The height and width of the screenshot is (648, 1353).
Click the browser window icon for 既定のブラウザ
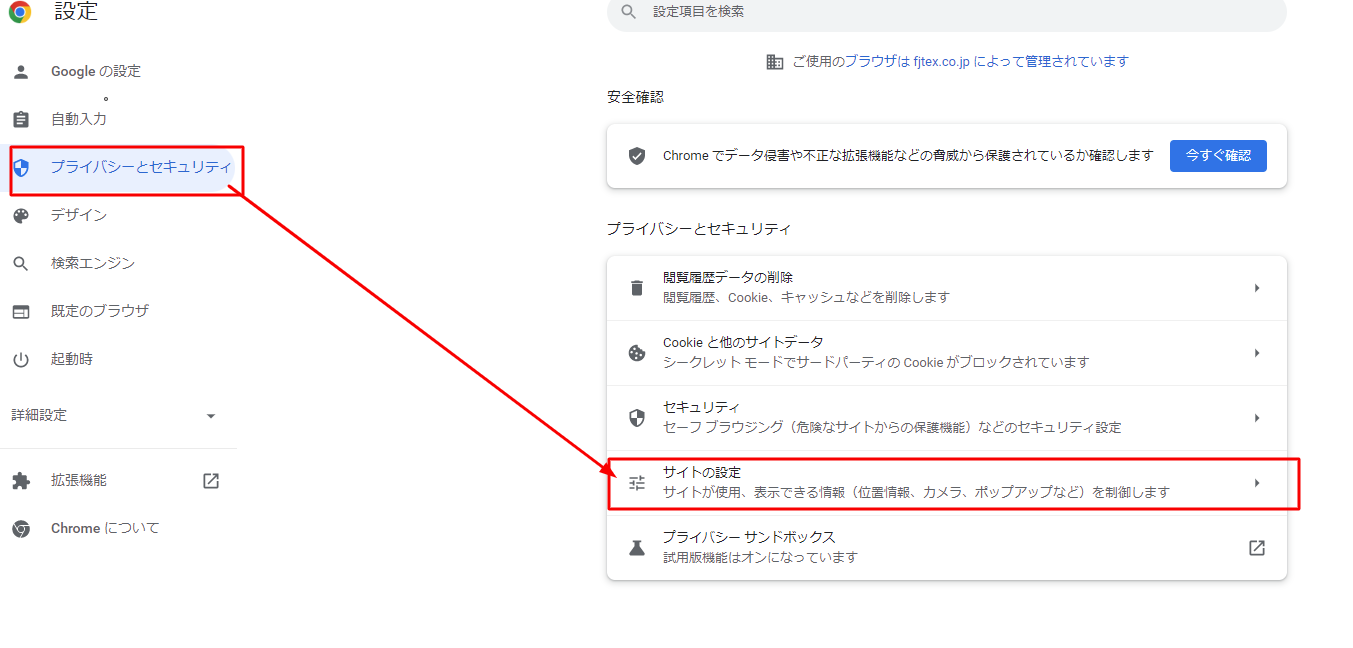[x=20, y=312]
